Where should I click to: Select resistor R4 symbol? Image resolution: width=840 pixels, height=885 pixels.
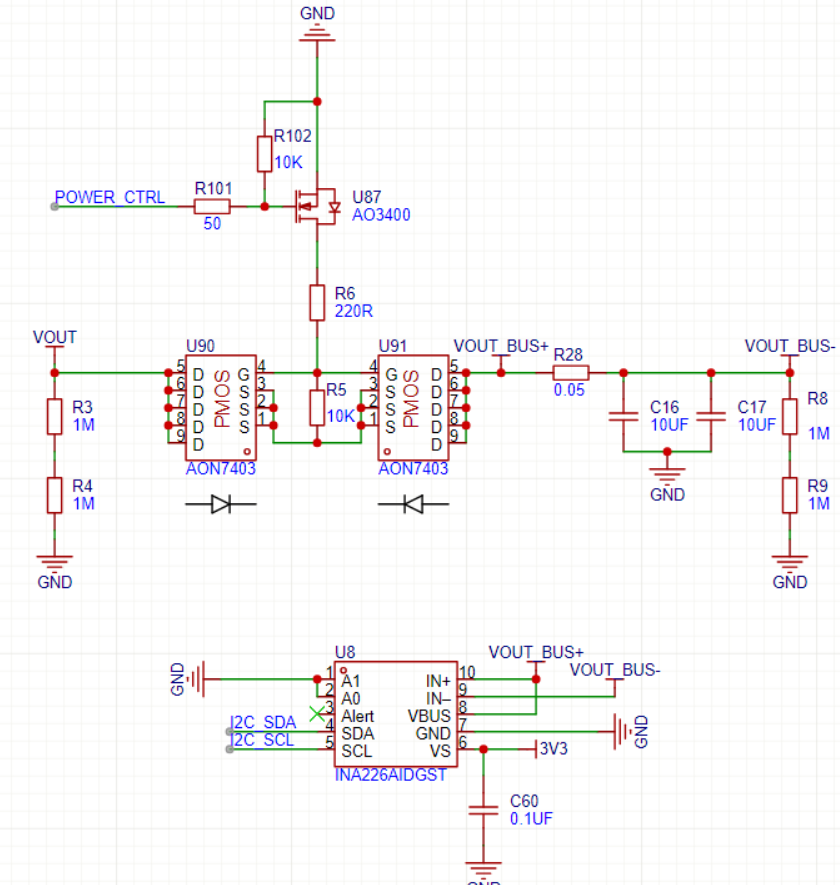tap(54, 495)
